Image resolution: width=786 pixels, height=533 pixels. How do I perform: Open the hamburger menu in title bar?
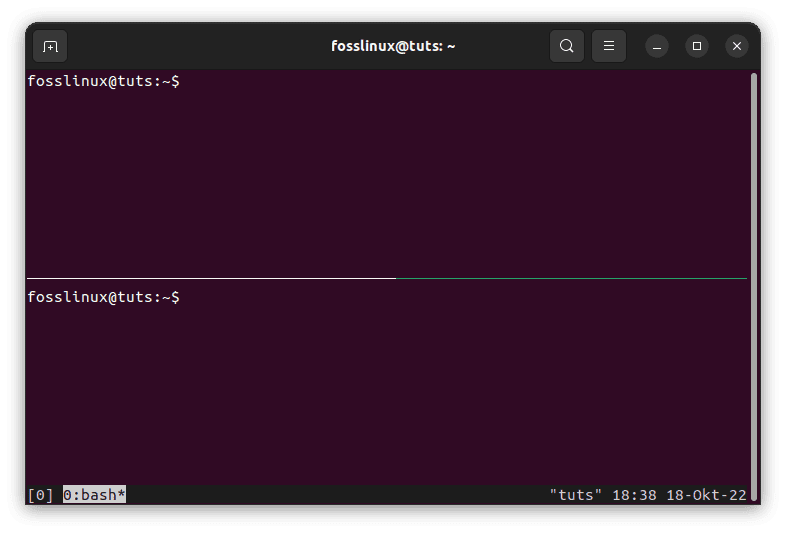pos(609,46)
